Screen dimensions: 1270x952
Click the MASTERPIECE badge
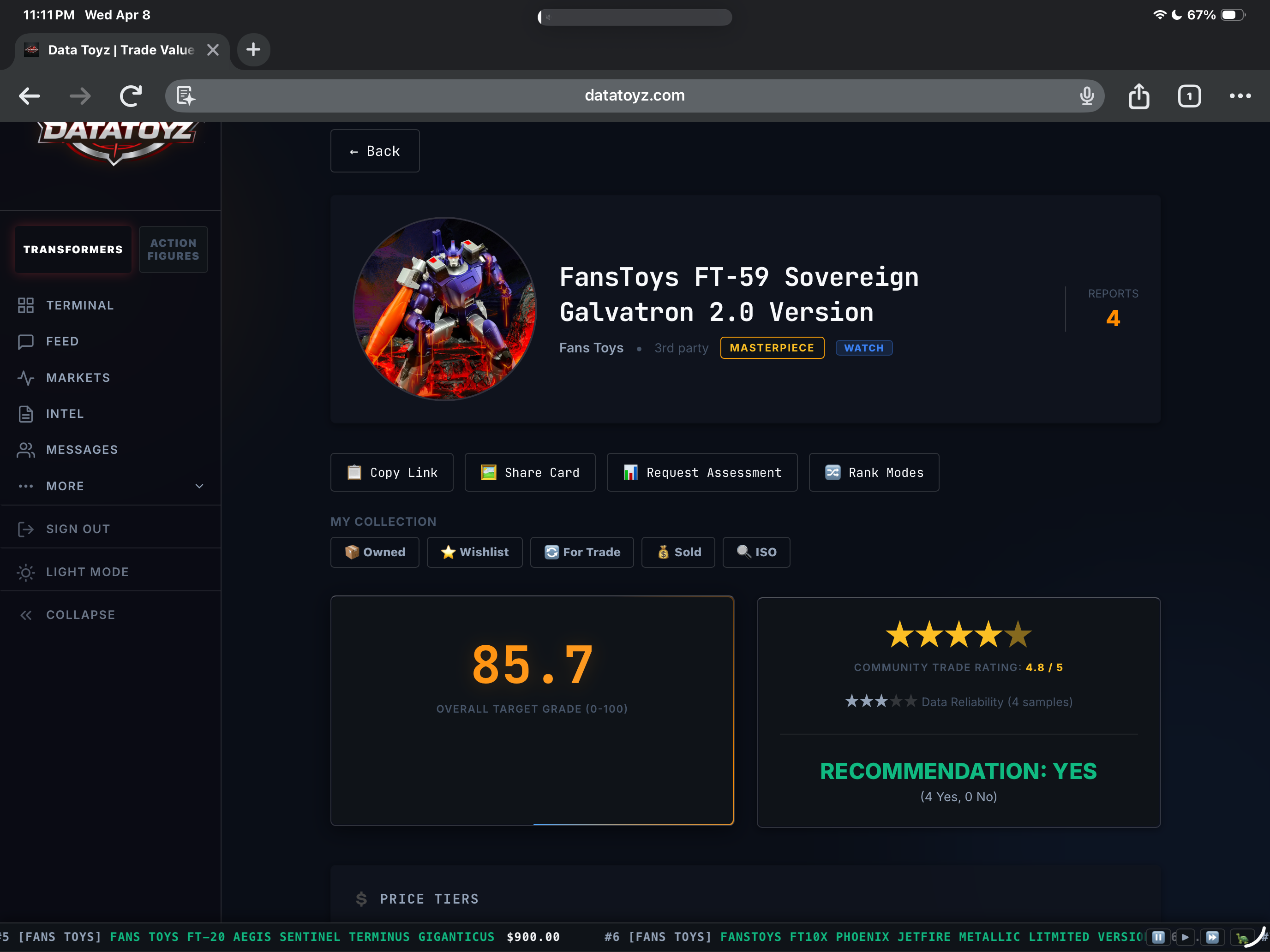[772, 348]
